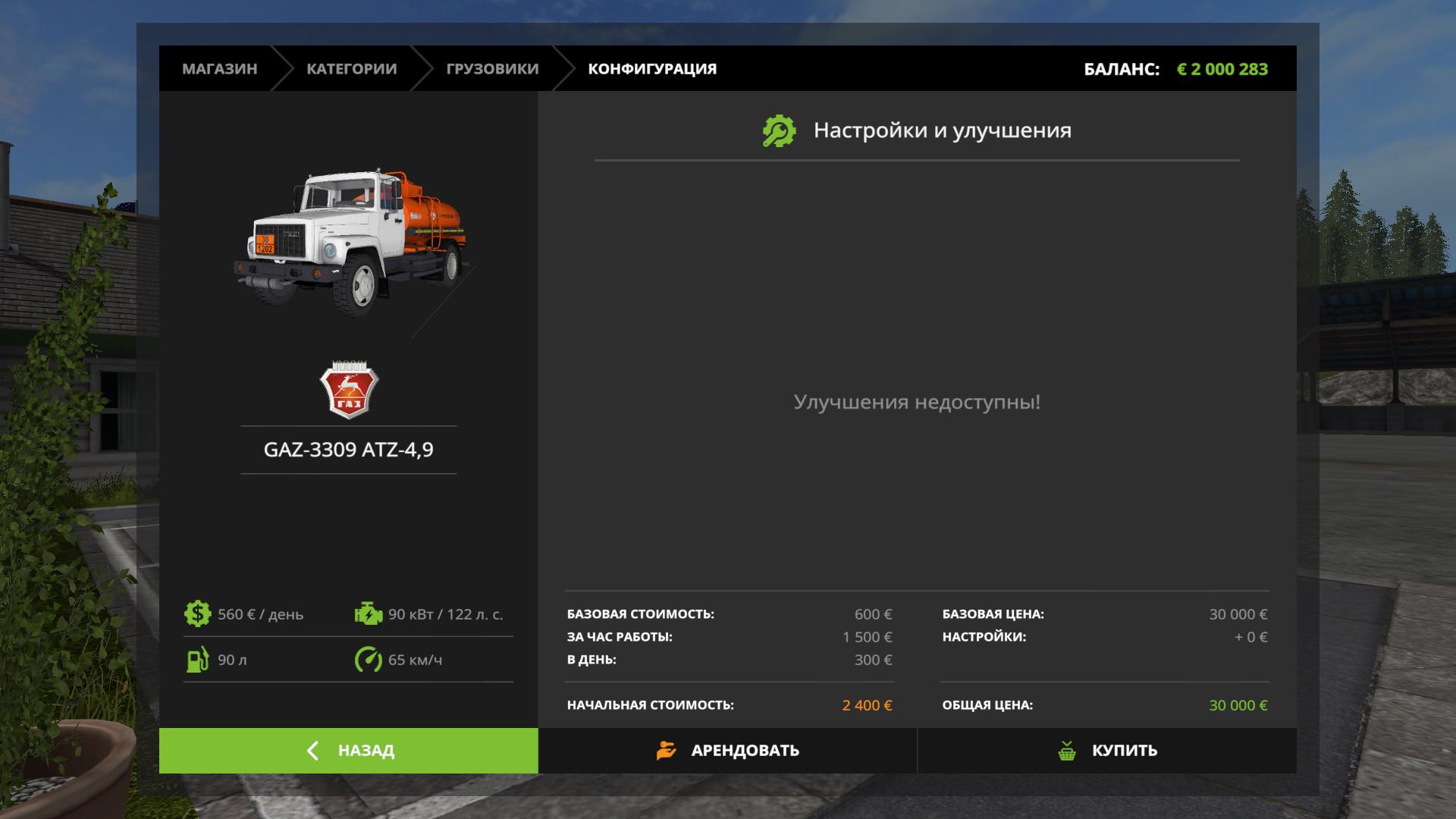Screen dimensions: 1456x819
Task: Open the Категории breadcrumb
Action: (351, 69)
